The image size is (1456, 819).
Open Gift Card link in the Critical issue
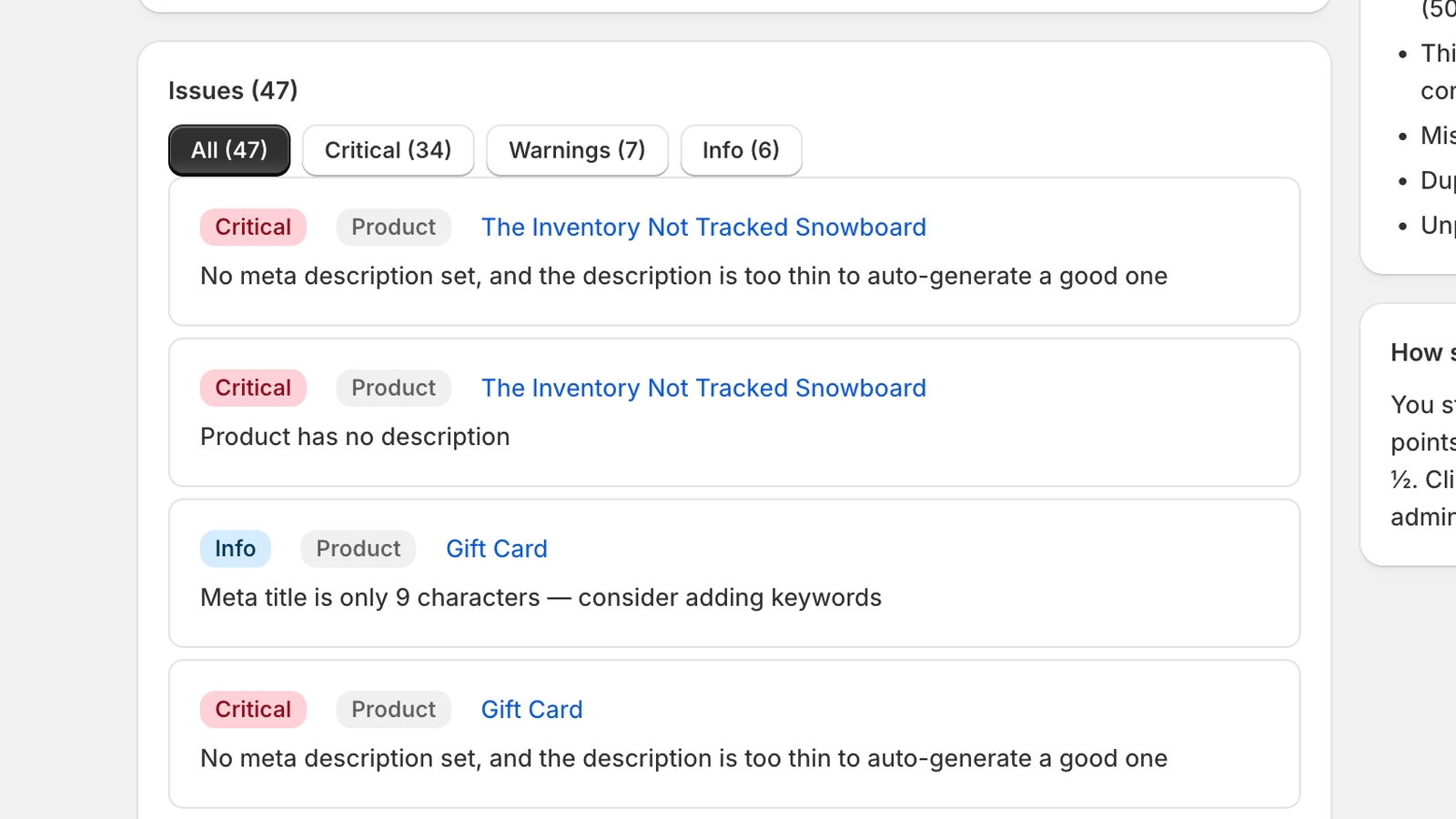pyautogui.click(x=531, y=710)
